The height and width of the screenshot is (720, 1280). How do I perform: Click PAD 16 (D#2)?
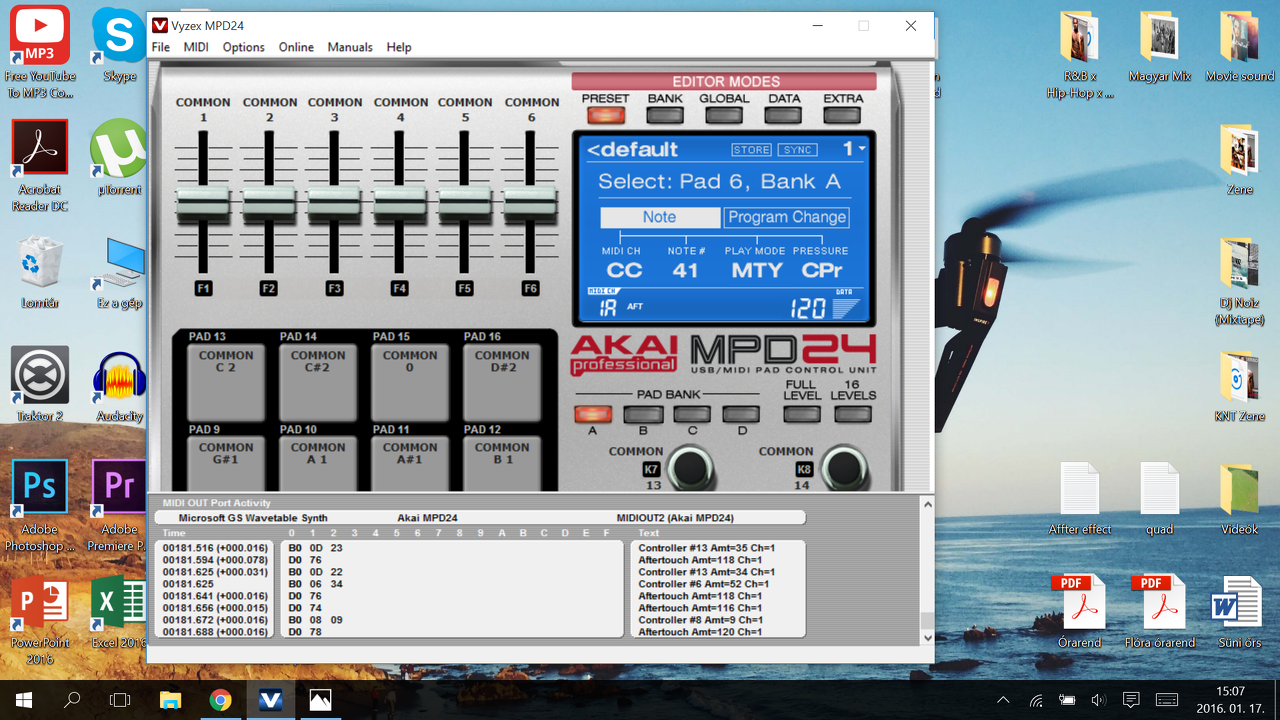[502, 381]
